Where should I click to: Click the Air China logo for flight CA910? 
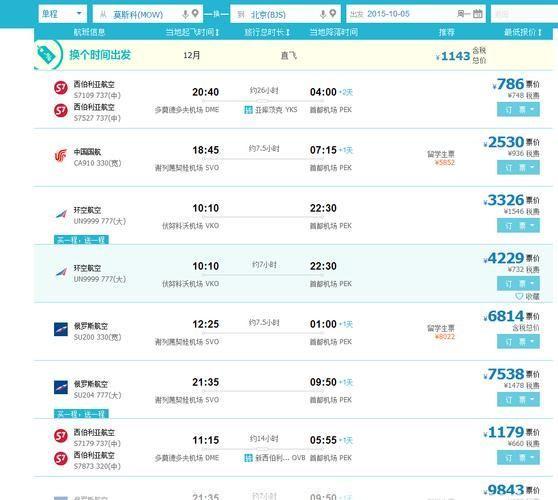click(61, 156)
